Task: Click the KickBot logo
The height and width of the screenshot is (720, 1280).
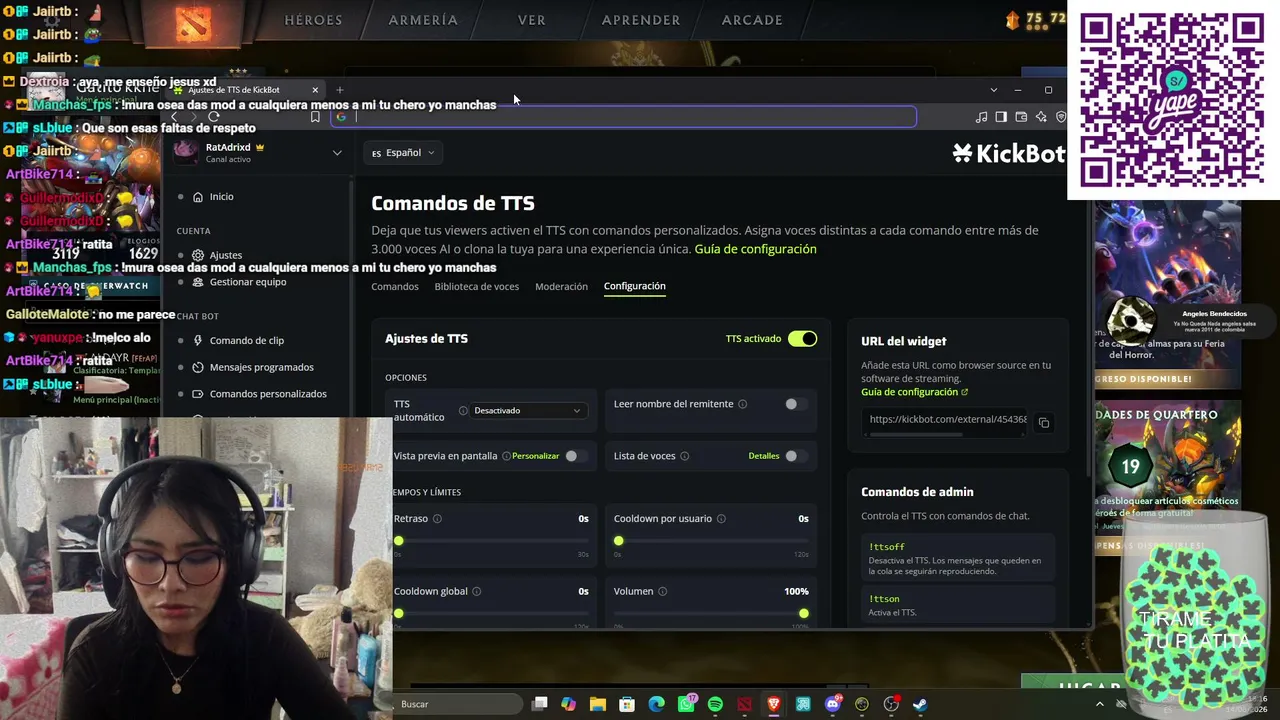Action: point(1008,153)
